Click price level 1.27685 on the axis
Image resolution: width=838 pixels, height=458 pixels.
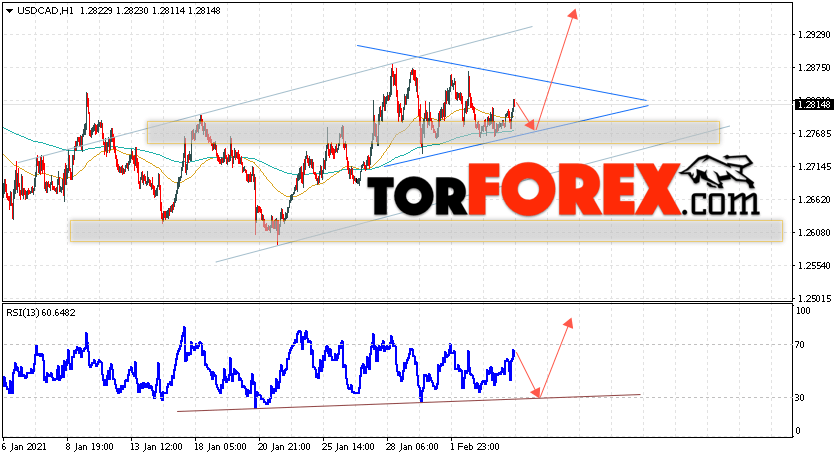click(814, 134)
